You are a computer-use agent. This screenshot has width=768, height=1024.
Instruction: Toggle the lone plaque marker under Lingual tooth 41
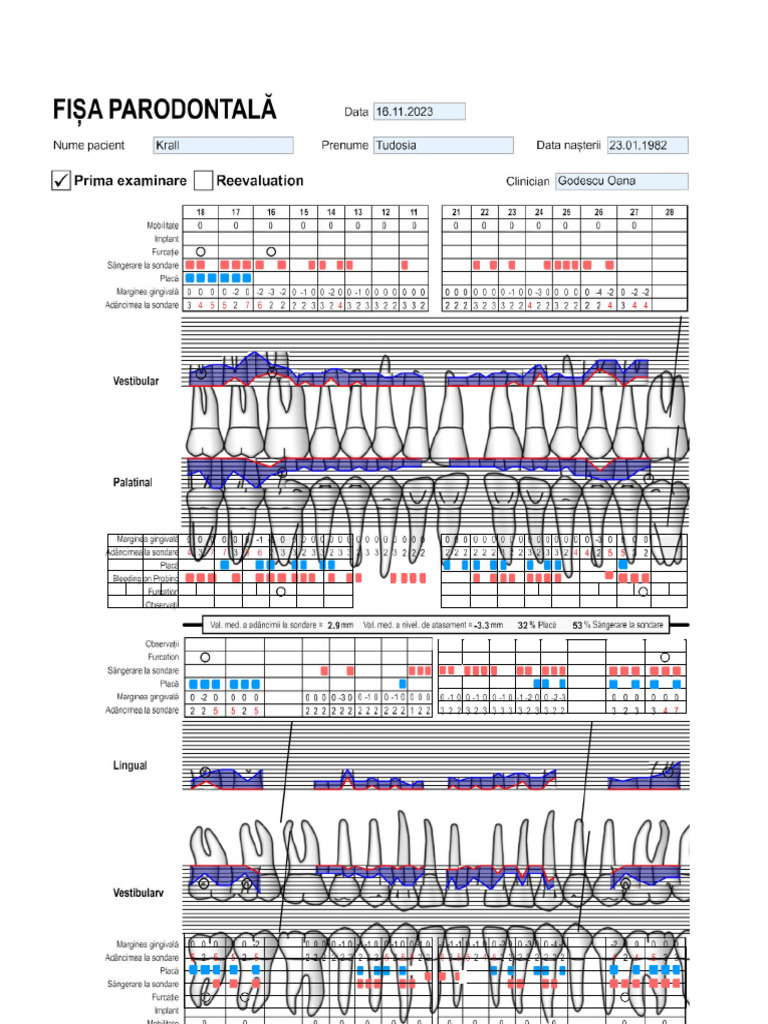[x=402, y=684]
